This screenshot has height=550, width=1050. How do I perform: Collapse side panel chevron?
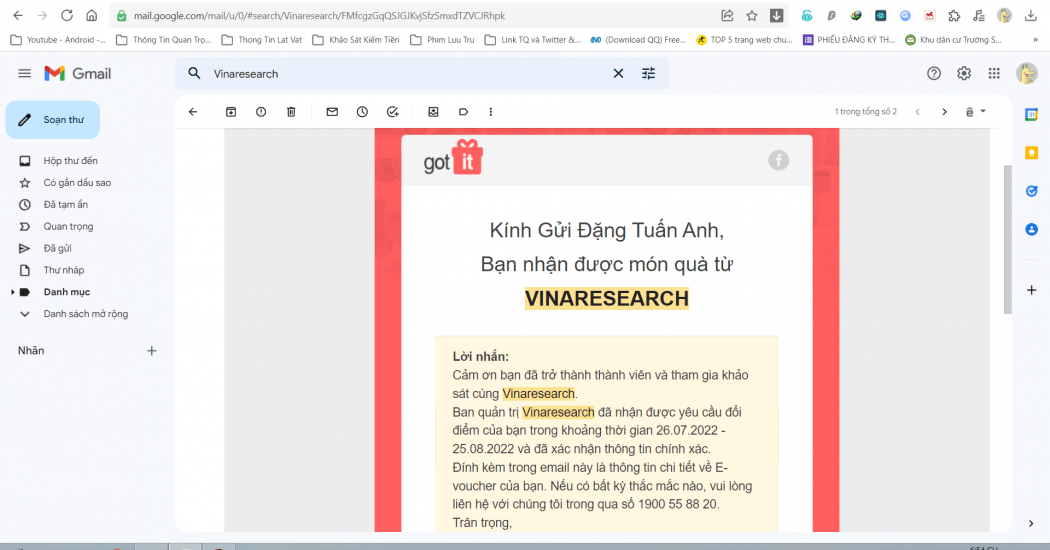(1031, 523)
